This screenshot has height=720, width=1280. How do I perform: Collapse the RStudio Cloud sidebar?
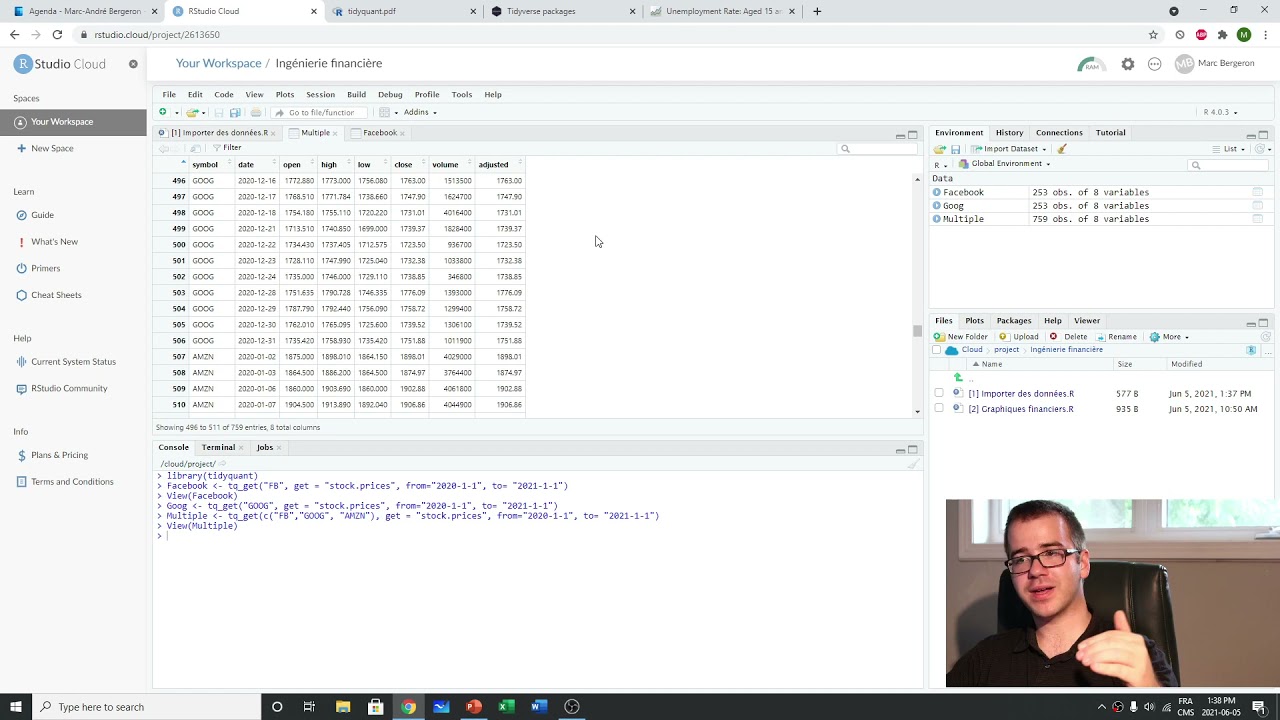[133, 64]
